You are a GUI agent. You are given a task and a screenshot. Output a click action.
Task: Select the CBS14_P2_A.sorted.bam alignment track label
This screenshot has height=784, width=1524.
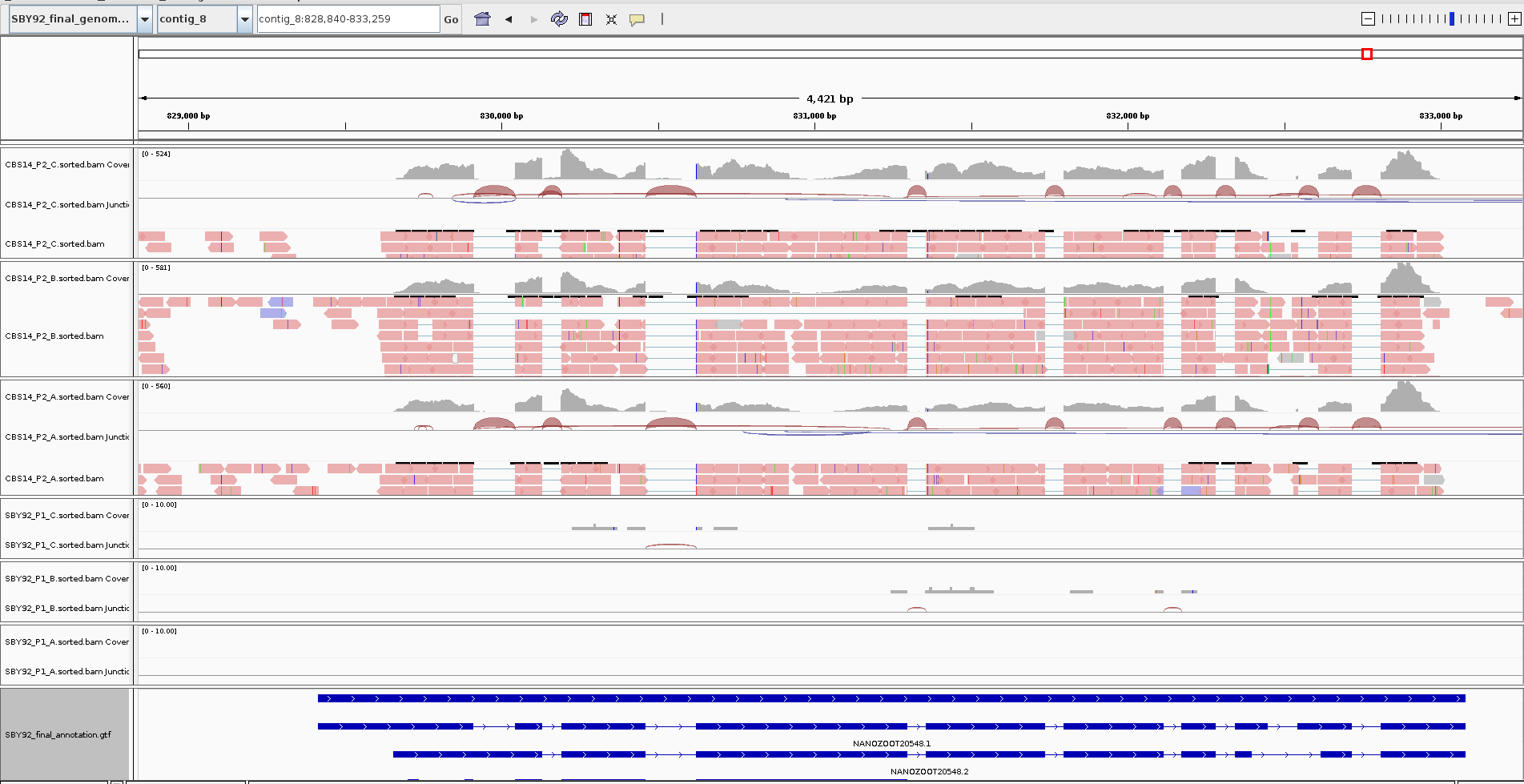(x=55, y=479)
